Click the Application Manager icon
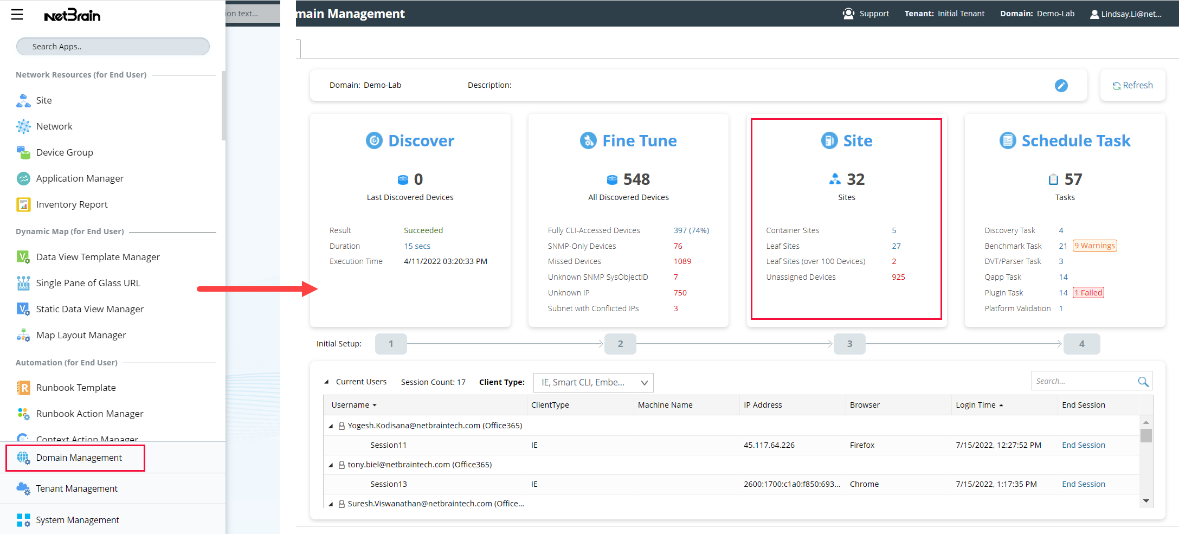 23,179
